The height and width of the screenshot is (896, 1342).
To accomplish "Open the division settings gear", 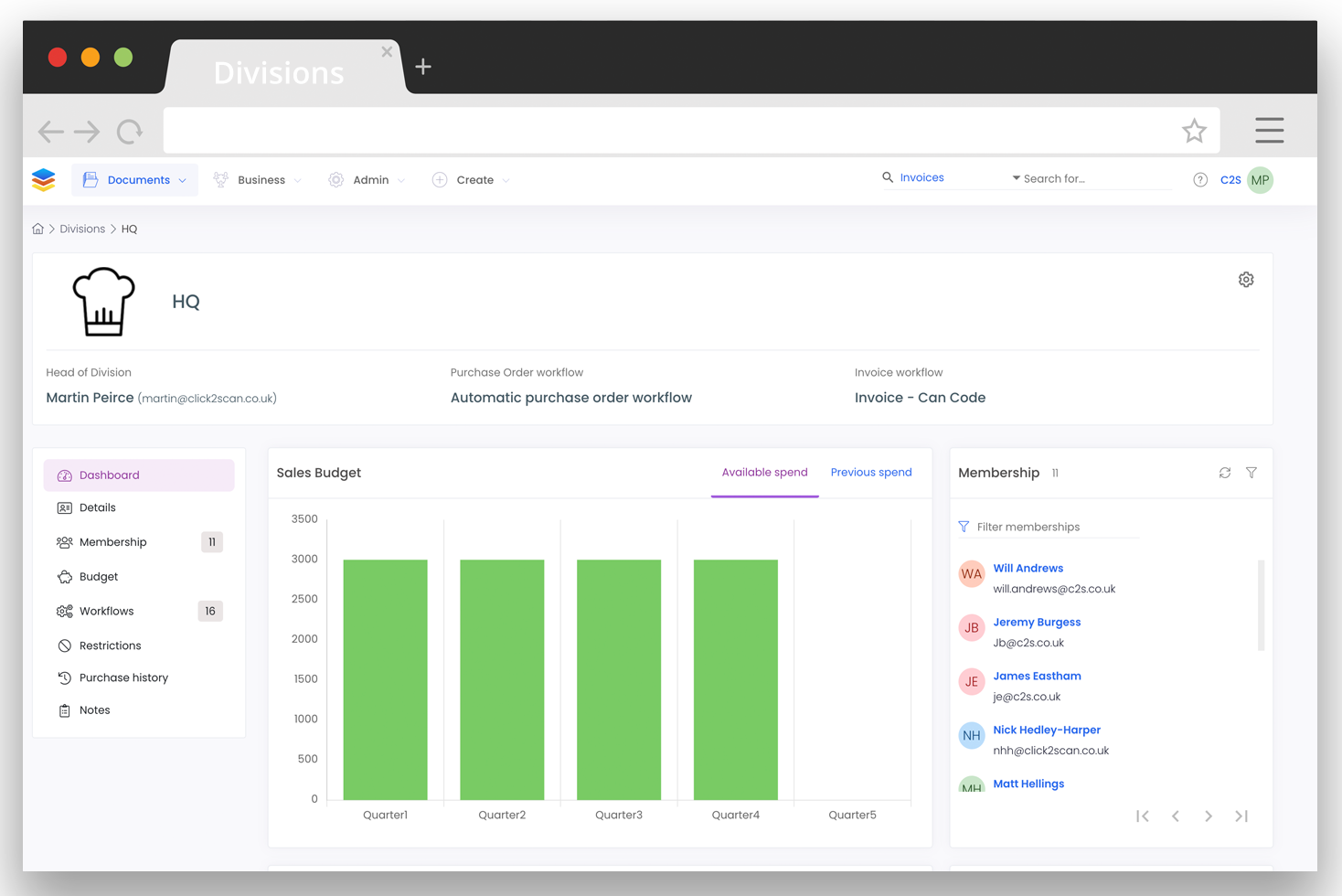I will click(x=1246, y=279).
